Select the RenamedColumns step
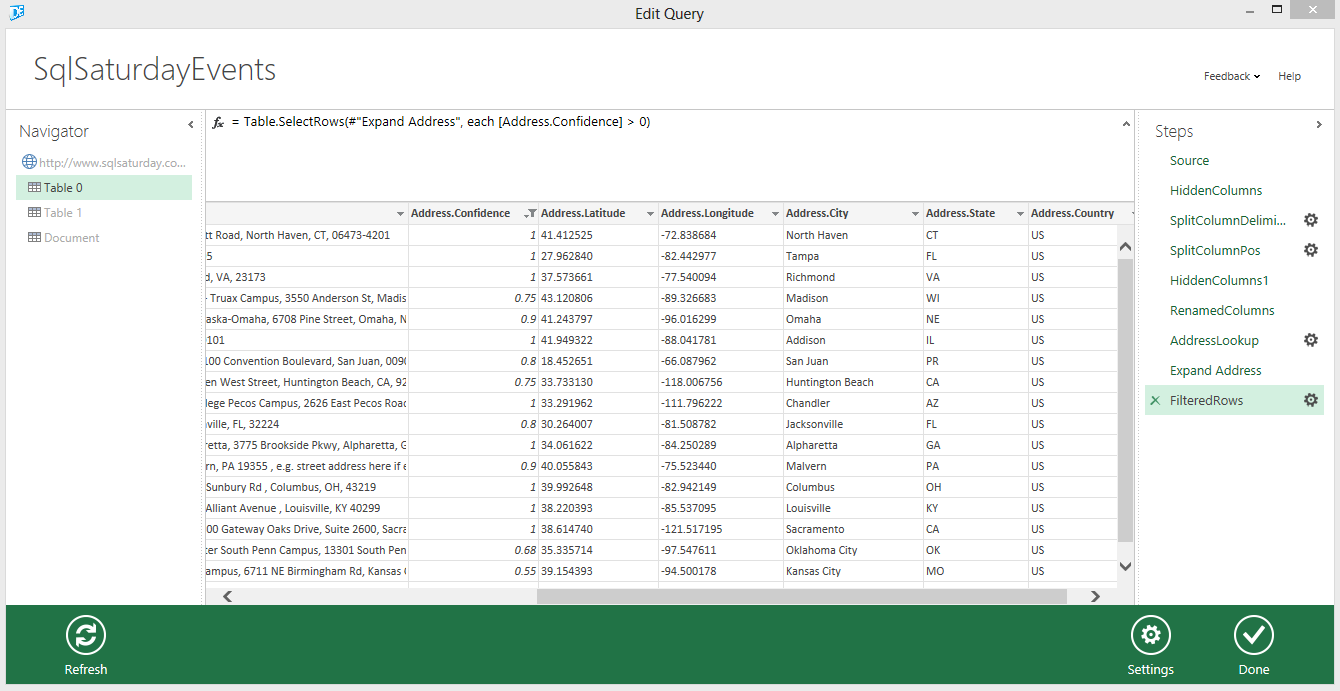Image resolution: width=1340 pixels, height=691 pixels. pos(1222,310)
